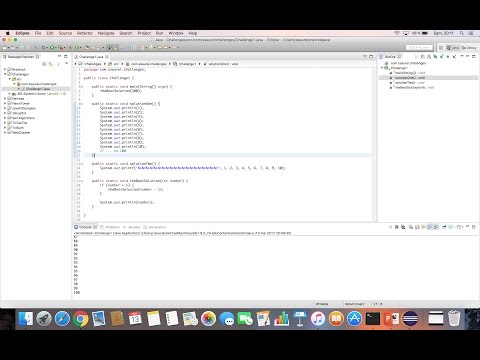This screenshot has width=480, height=360.
Task: Expand the JRE System Library node
Action: (10, 94)
